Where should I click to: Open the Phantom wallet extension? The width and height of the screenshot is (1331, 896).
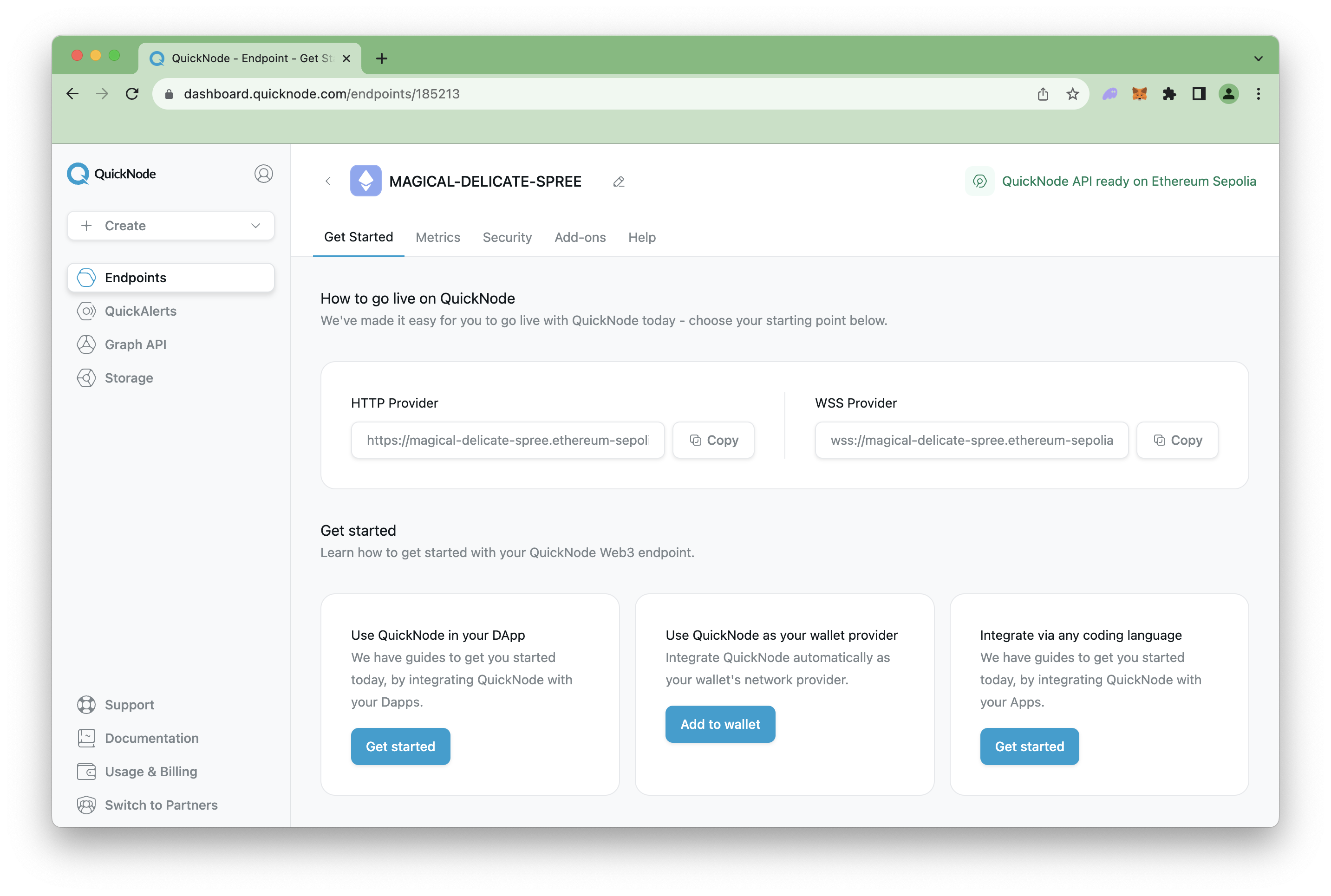coord(1110,94)
